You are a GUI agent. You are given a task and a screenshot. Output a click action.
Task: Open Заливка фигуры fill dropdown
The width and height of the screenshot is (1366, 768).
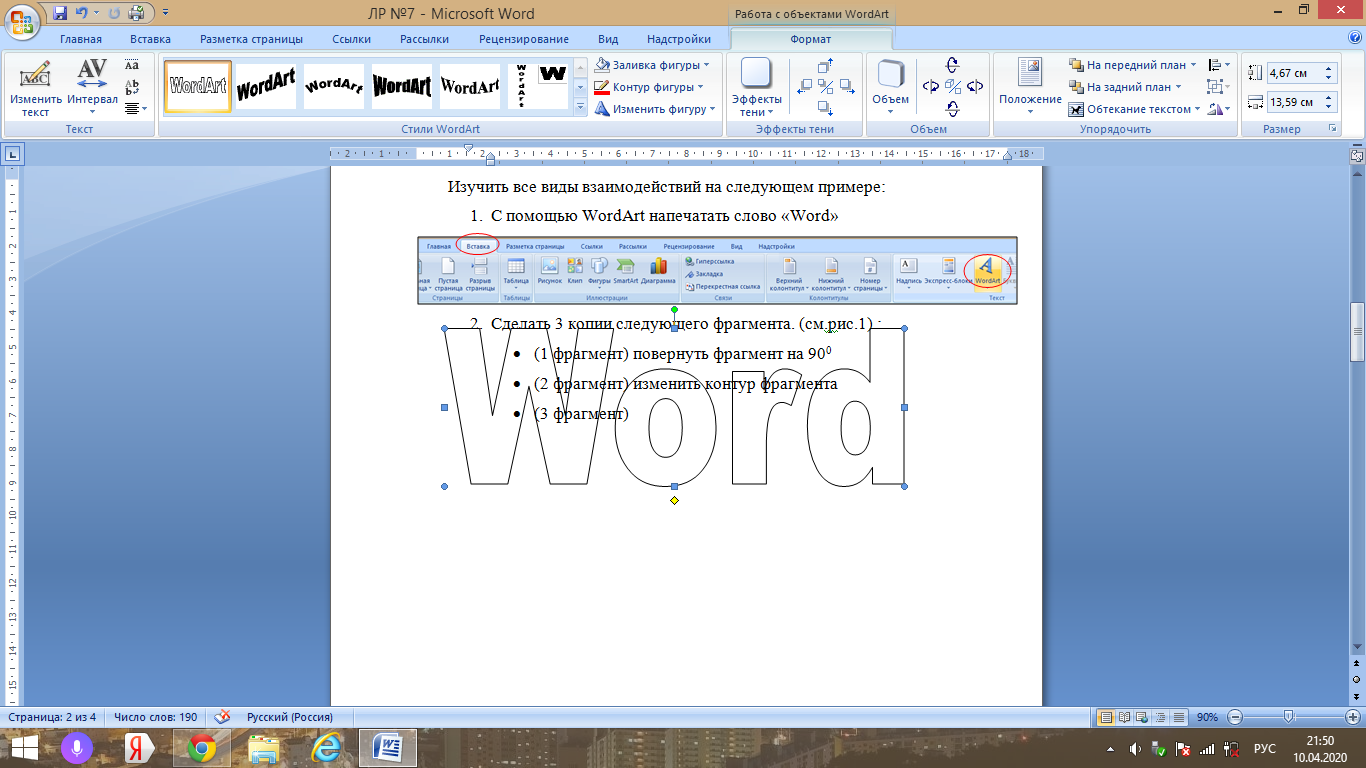pos(651,65)
